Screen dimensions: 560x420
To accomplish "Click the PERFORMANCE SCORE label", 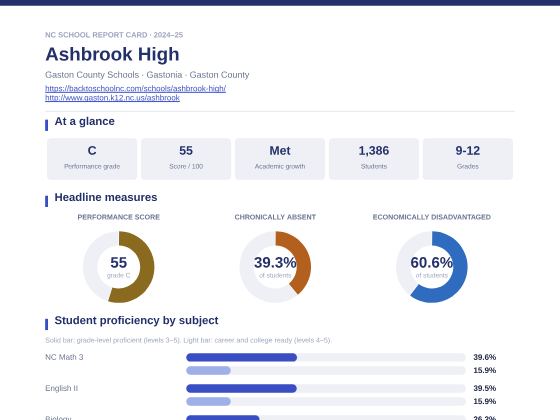I will (119, 217).
